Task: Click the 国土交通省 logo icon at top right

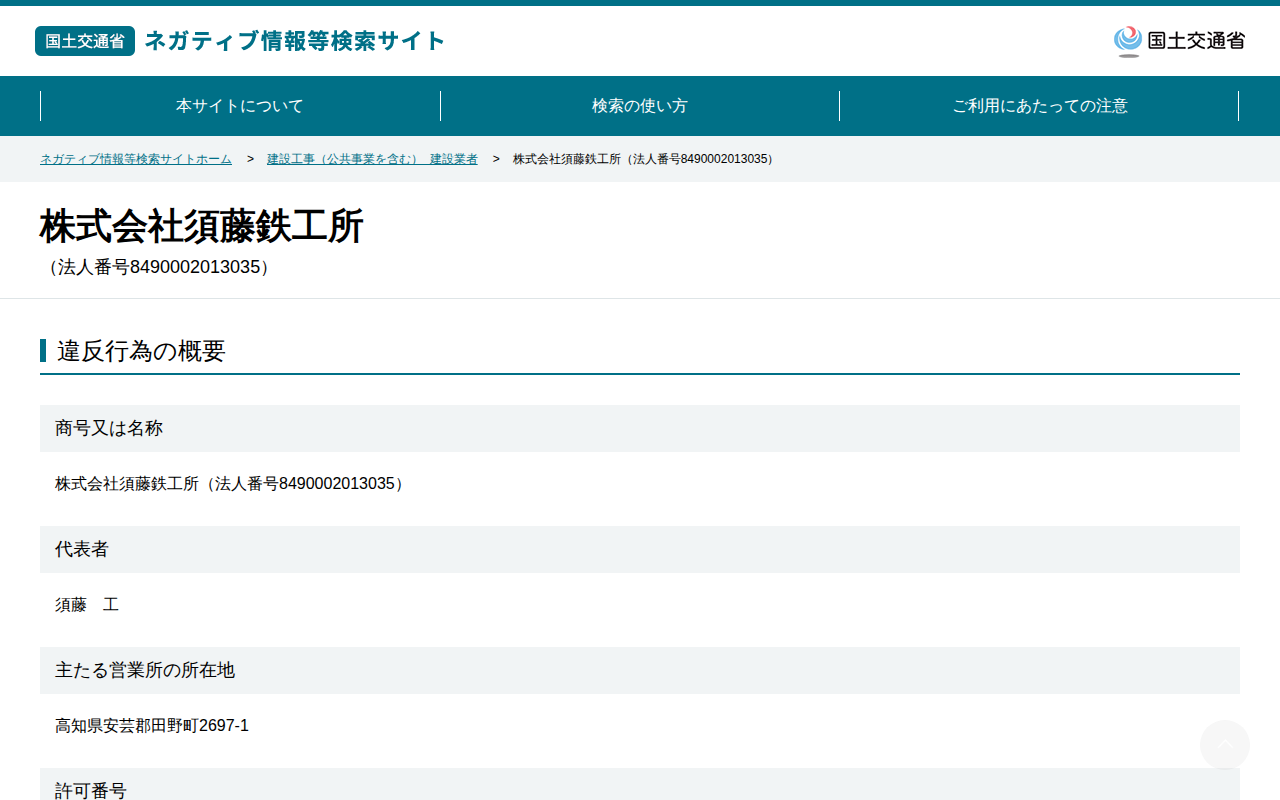Action: [1179, 41]
